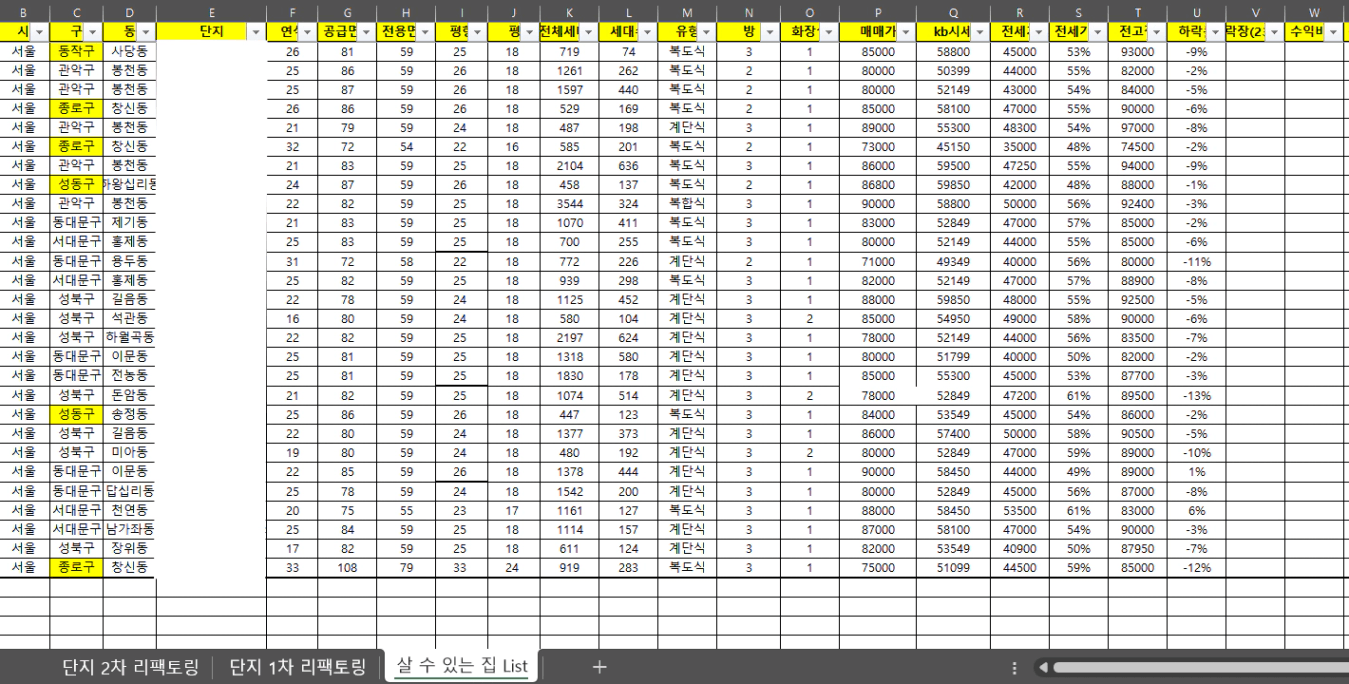Screen dimensions: 1349x684
Task: Open the kb시세 column filter dropdown
Action: pos(980,32)
